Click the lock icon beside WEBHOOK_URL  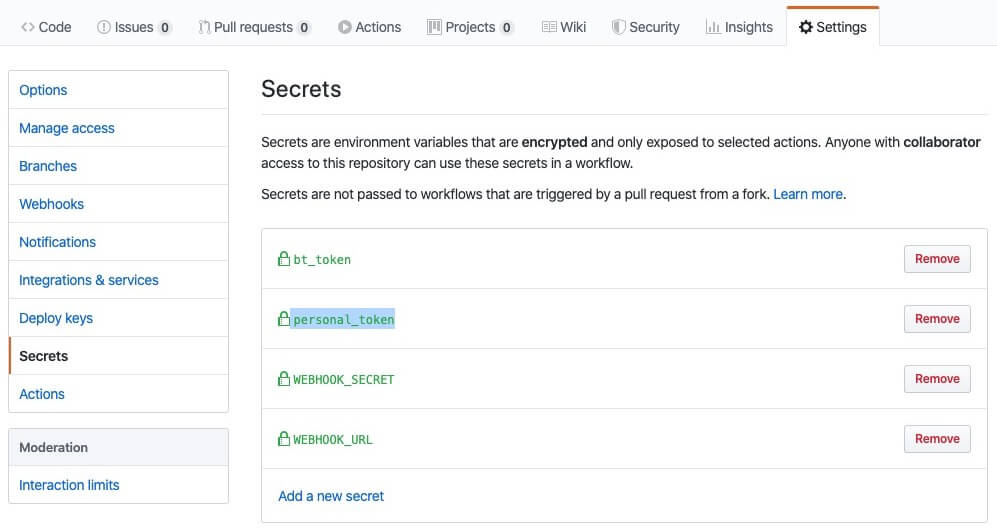coord(284,439)
